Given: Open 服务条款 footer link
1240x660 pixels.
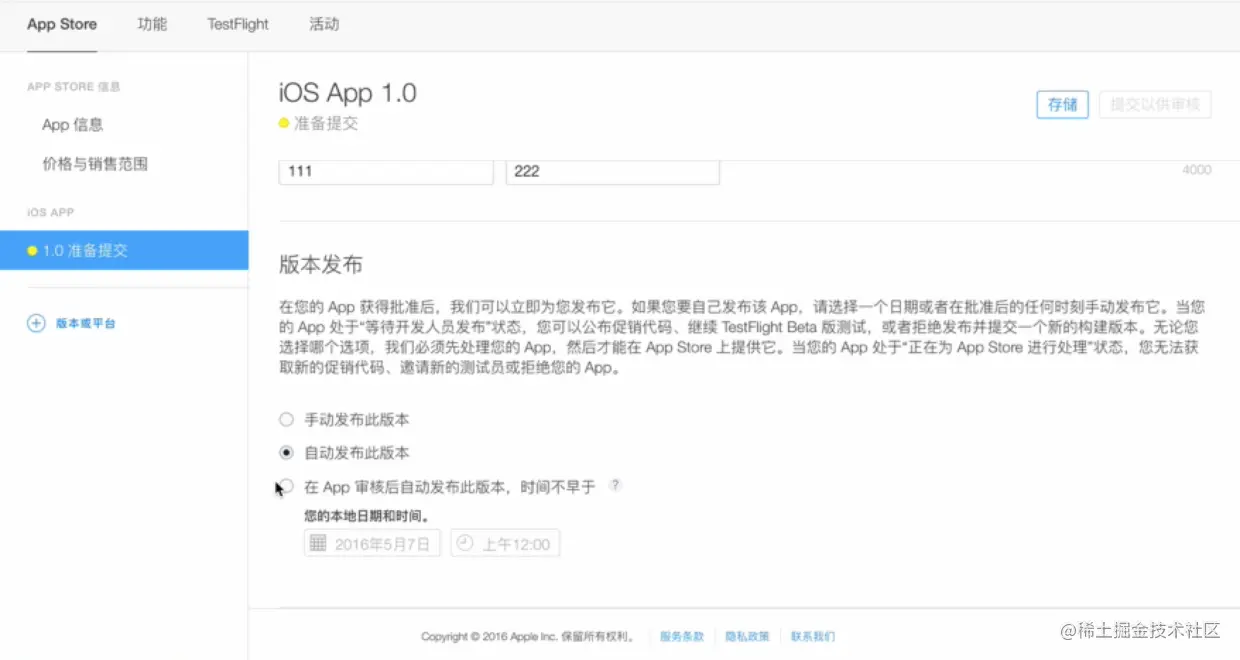Looking at the screenshot, I should point(682,636).
